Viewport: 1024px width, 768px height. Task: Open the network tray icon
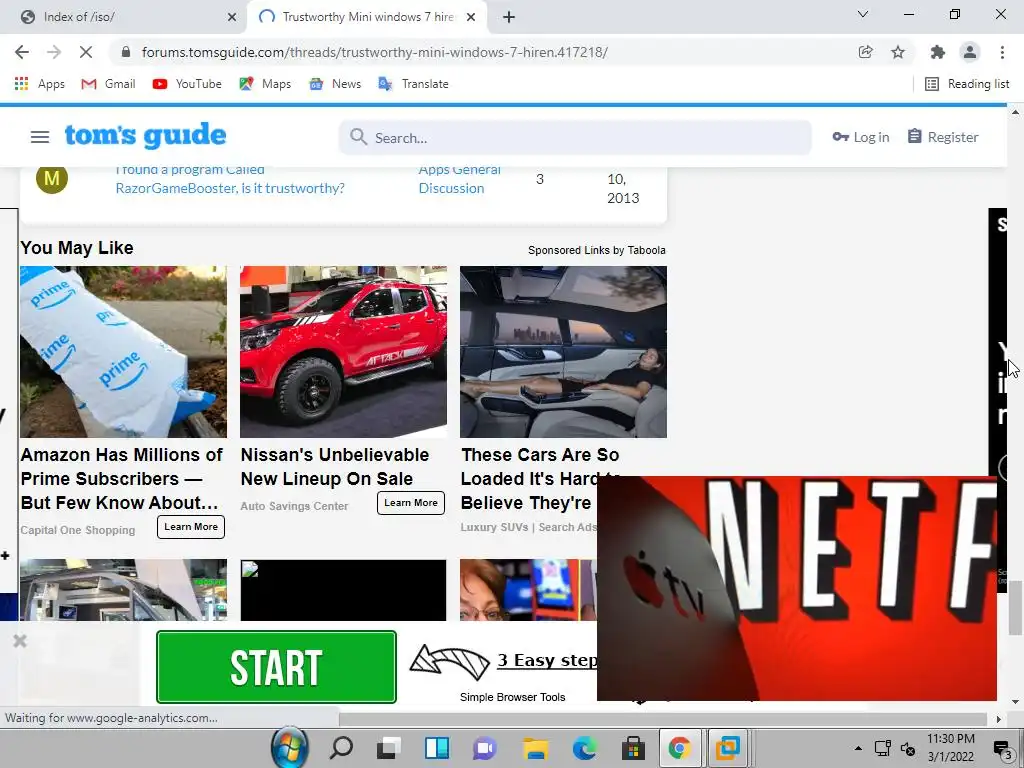click(883, 748)
